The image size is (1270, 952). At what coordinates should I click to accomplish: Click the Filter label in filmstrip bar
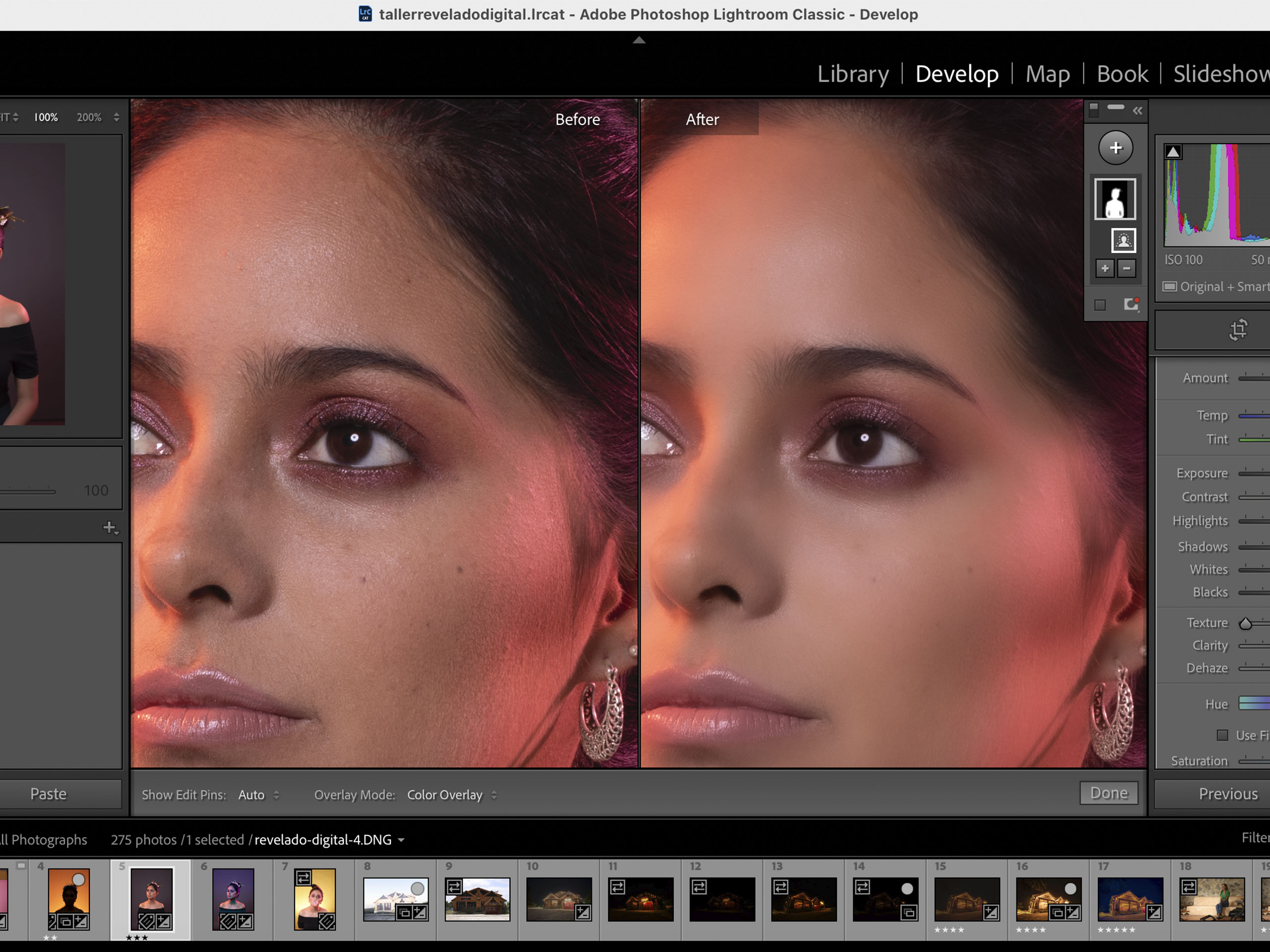1256,838
